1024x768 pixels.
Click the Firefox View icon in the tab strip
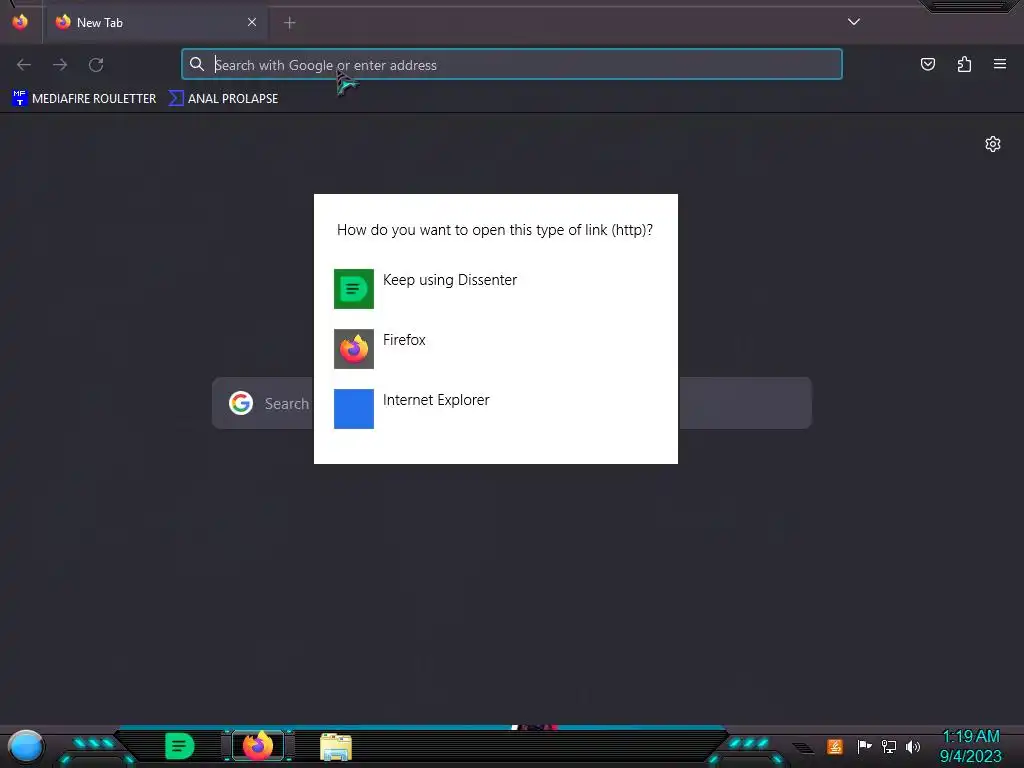(20, 22)
